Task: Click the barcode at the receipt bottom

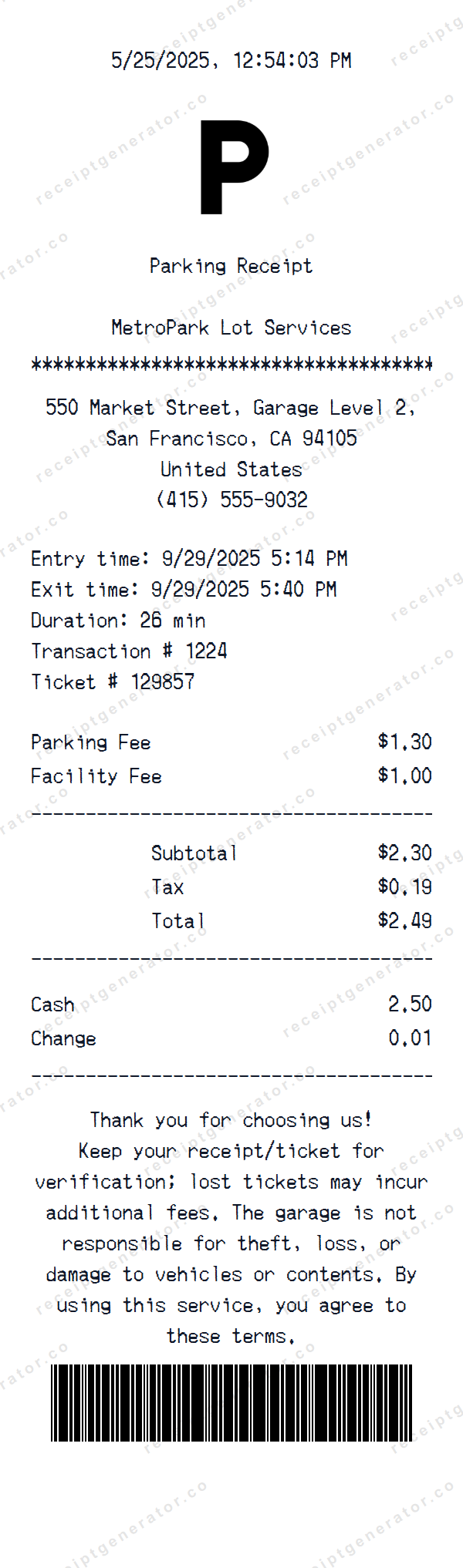Action: click(x=231, y=1402)
